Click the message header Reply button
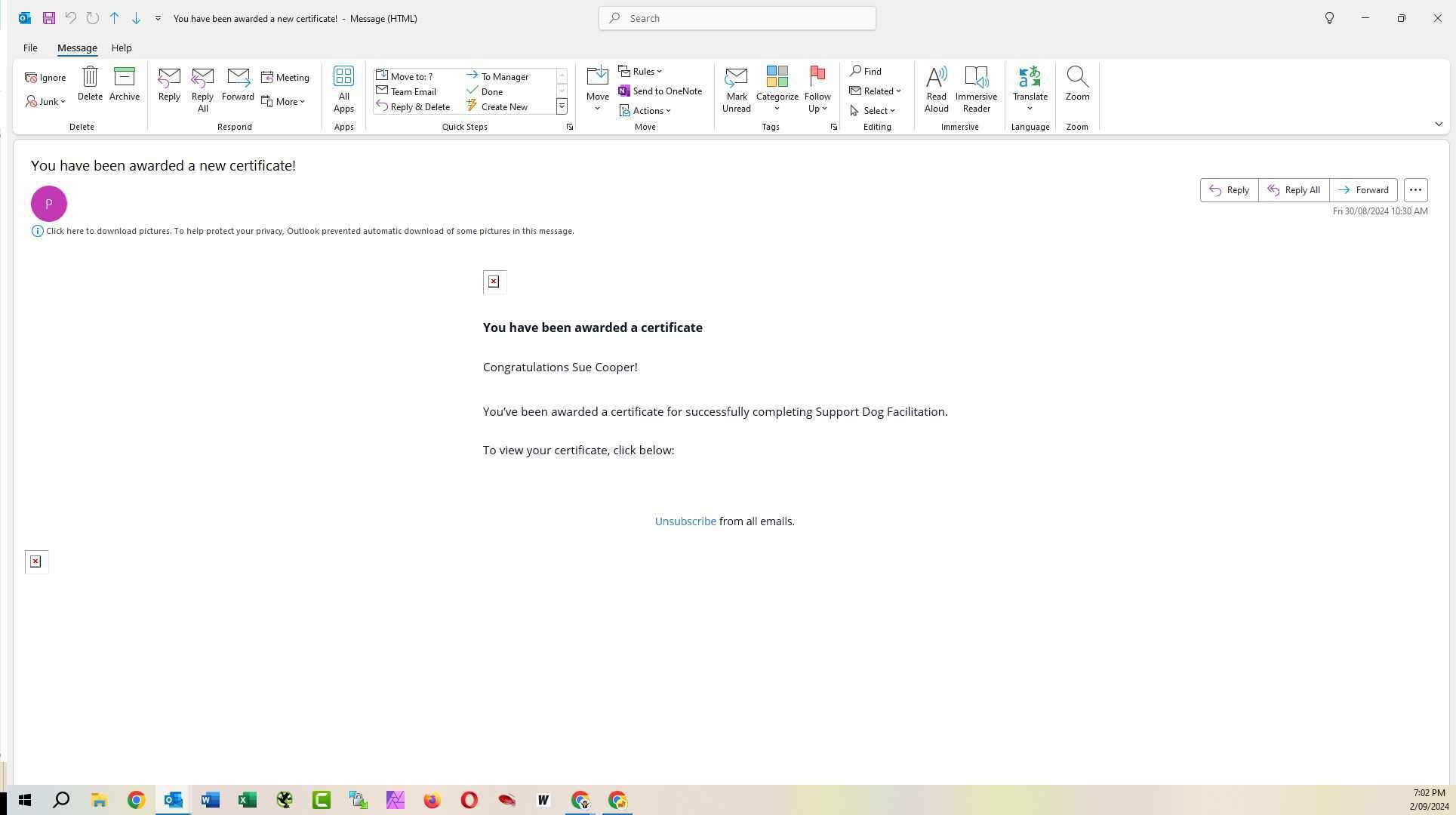 point(1229,190)
